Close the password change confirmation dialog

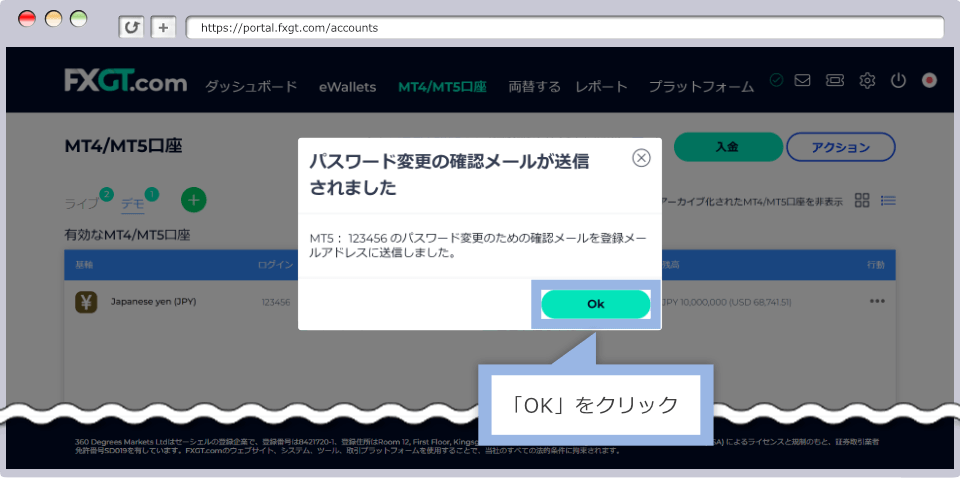(640, 159)
